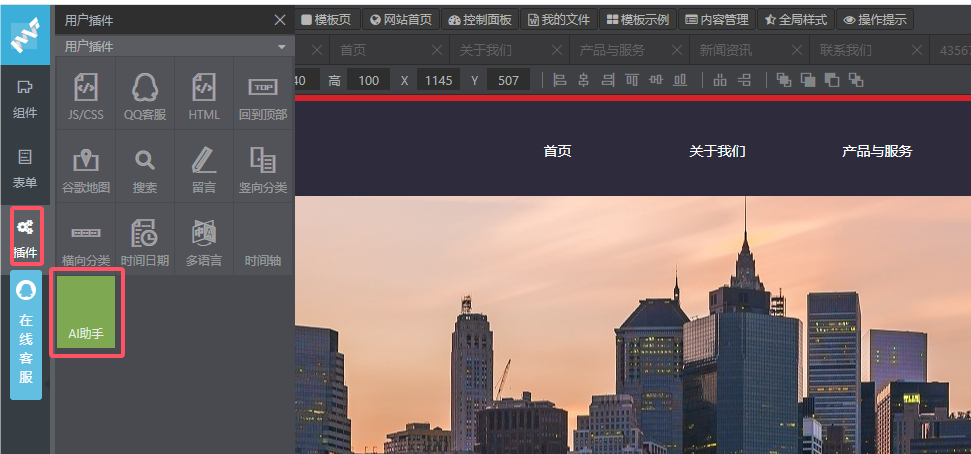
Task: Open the 模板页 toolbar button
Action: click(x=326, y=20)
